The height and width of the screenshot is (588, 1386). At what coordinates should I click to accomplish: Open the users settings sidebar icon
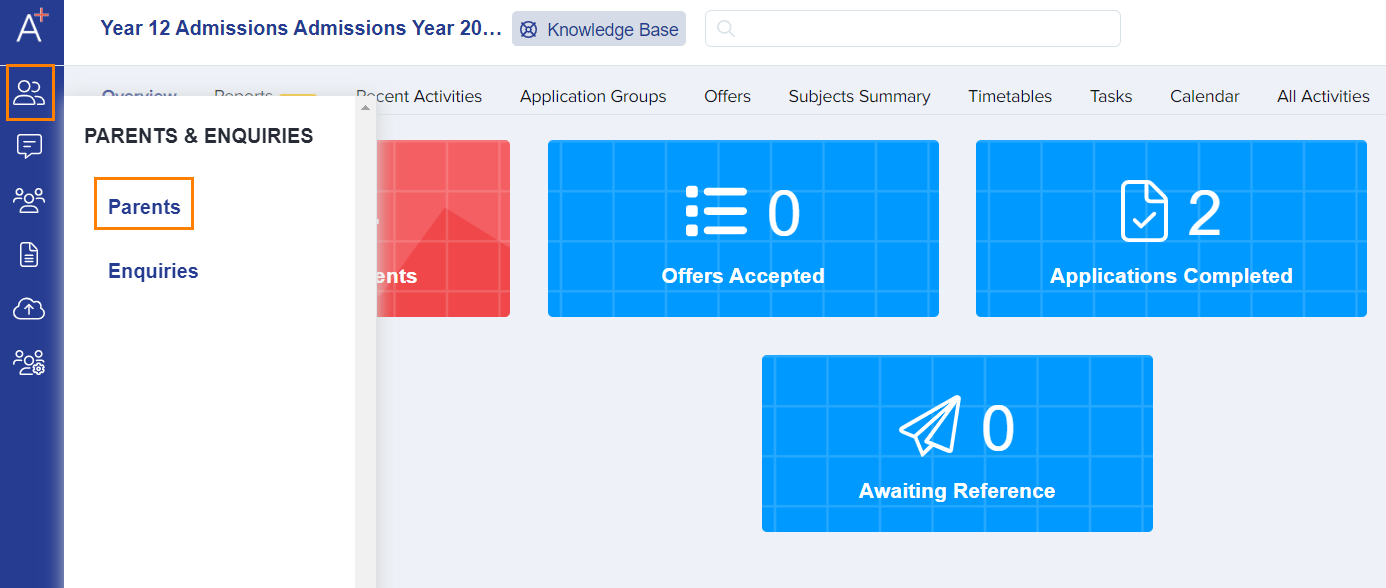click(30, 362)
